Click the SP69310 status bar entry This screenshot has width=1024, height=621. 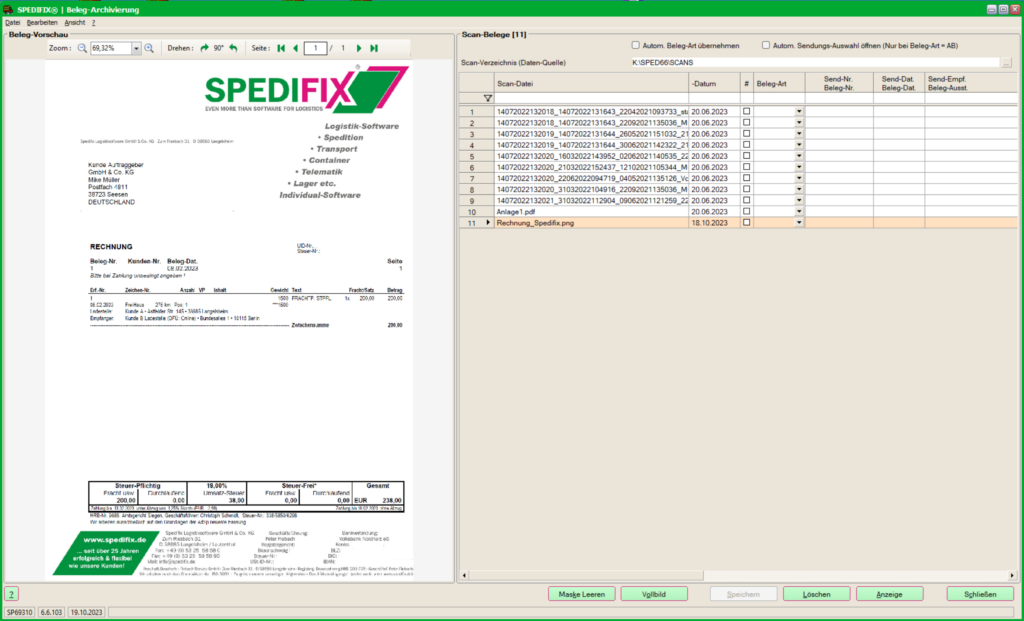click(x=20, y=613)
